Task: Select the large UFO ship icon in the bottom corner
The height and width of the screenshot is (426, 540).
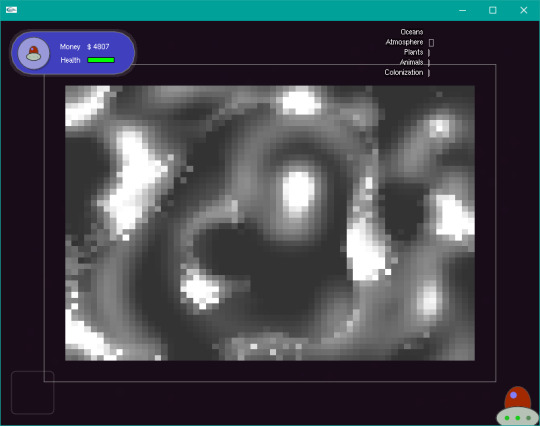Action: tap(517, 406)
